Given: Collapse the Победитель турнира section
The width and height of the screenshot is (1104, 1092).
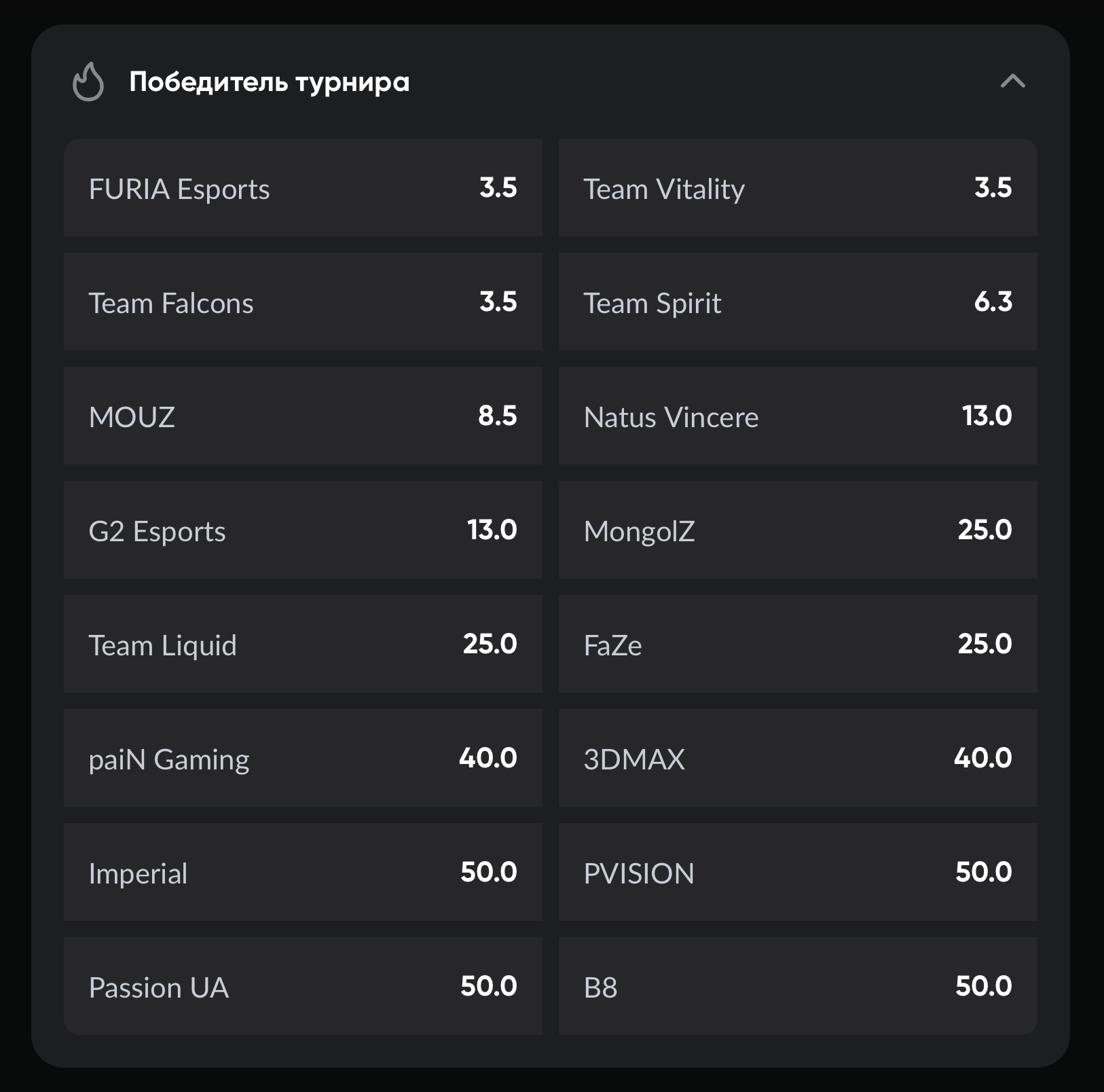Looking at the screenshot, I should point(1012,81).
